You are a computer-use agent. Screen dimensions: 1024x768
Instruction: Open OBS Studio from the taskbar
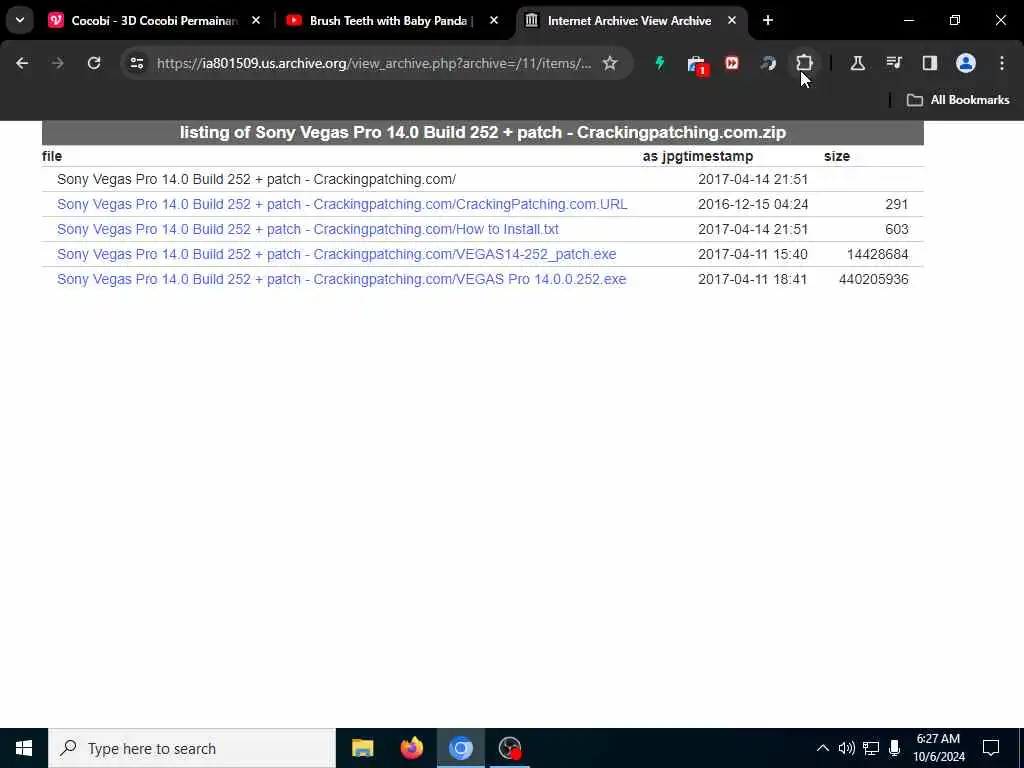(x=509, y=748)
